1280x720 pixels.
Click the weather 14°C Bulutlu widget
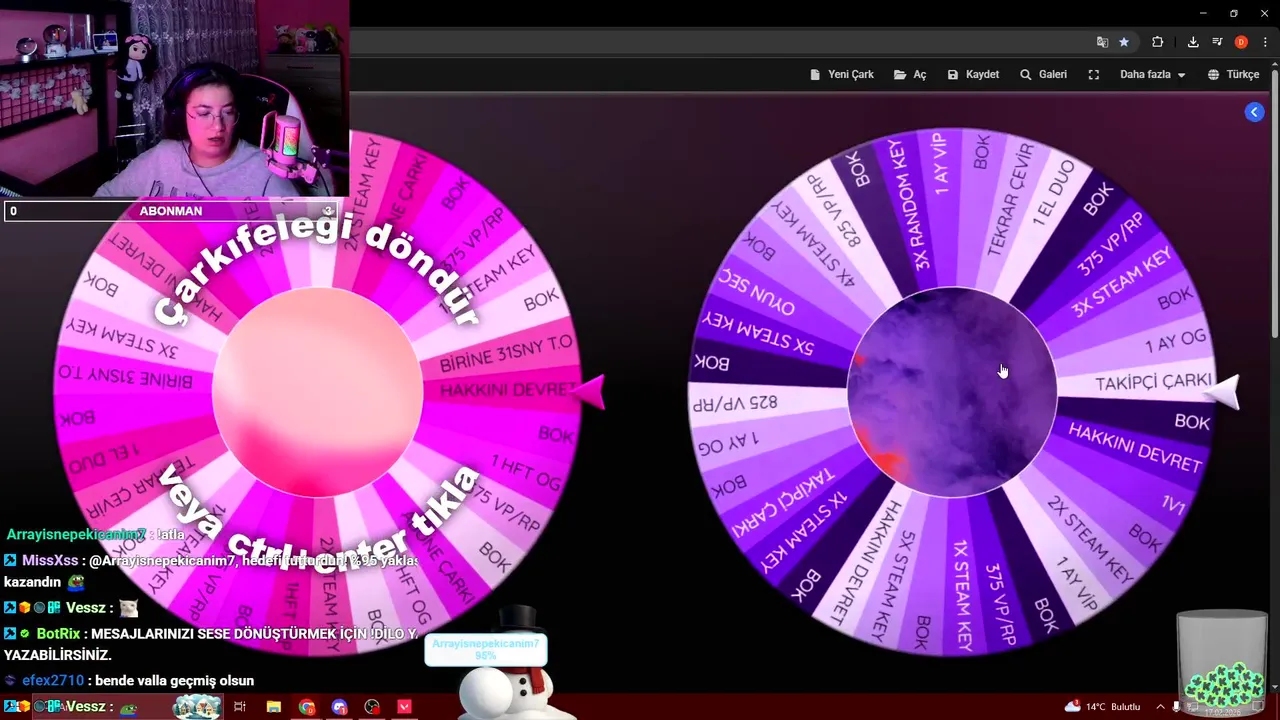(x=1102, y=707)
